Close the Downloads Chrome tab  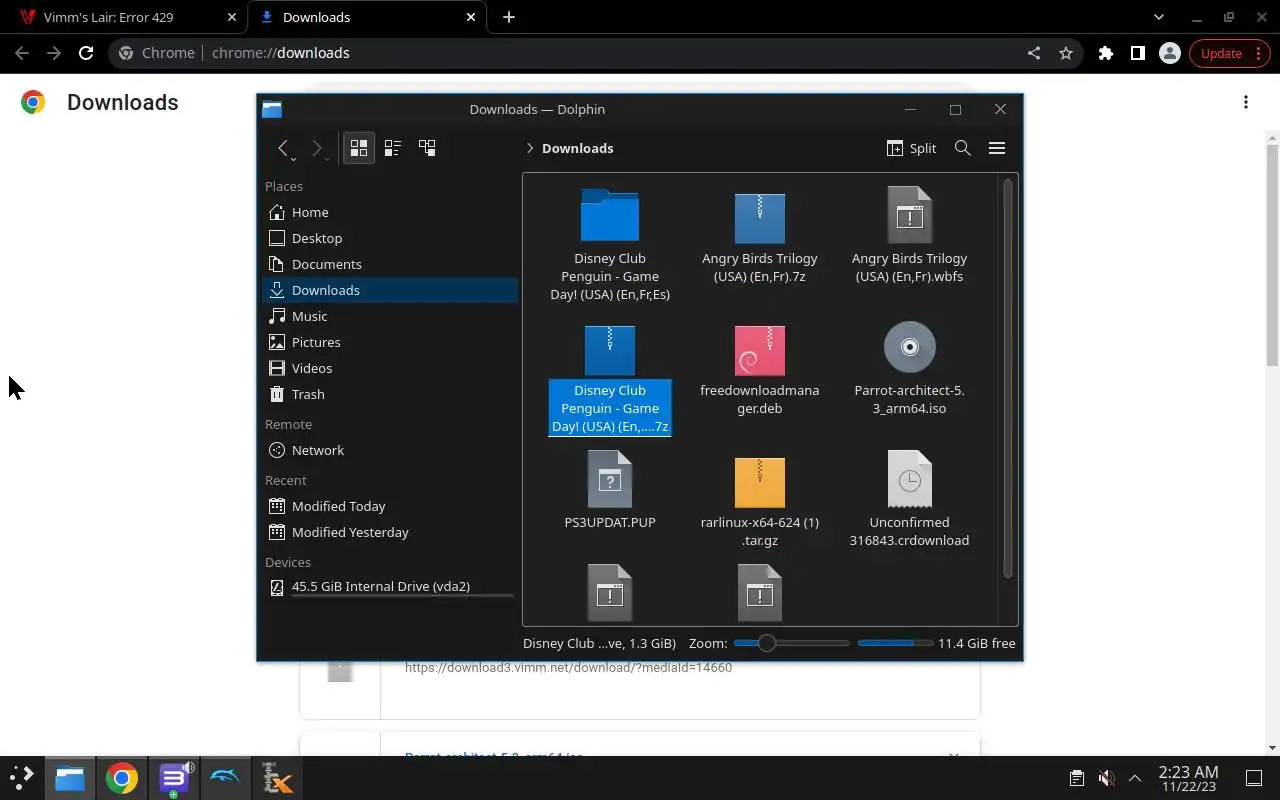tap(472, 17)
